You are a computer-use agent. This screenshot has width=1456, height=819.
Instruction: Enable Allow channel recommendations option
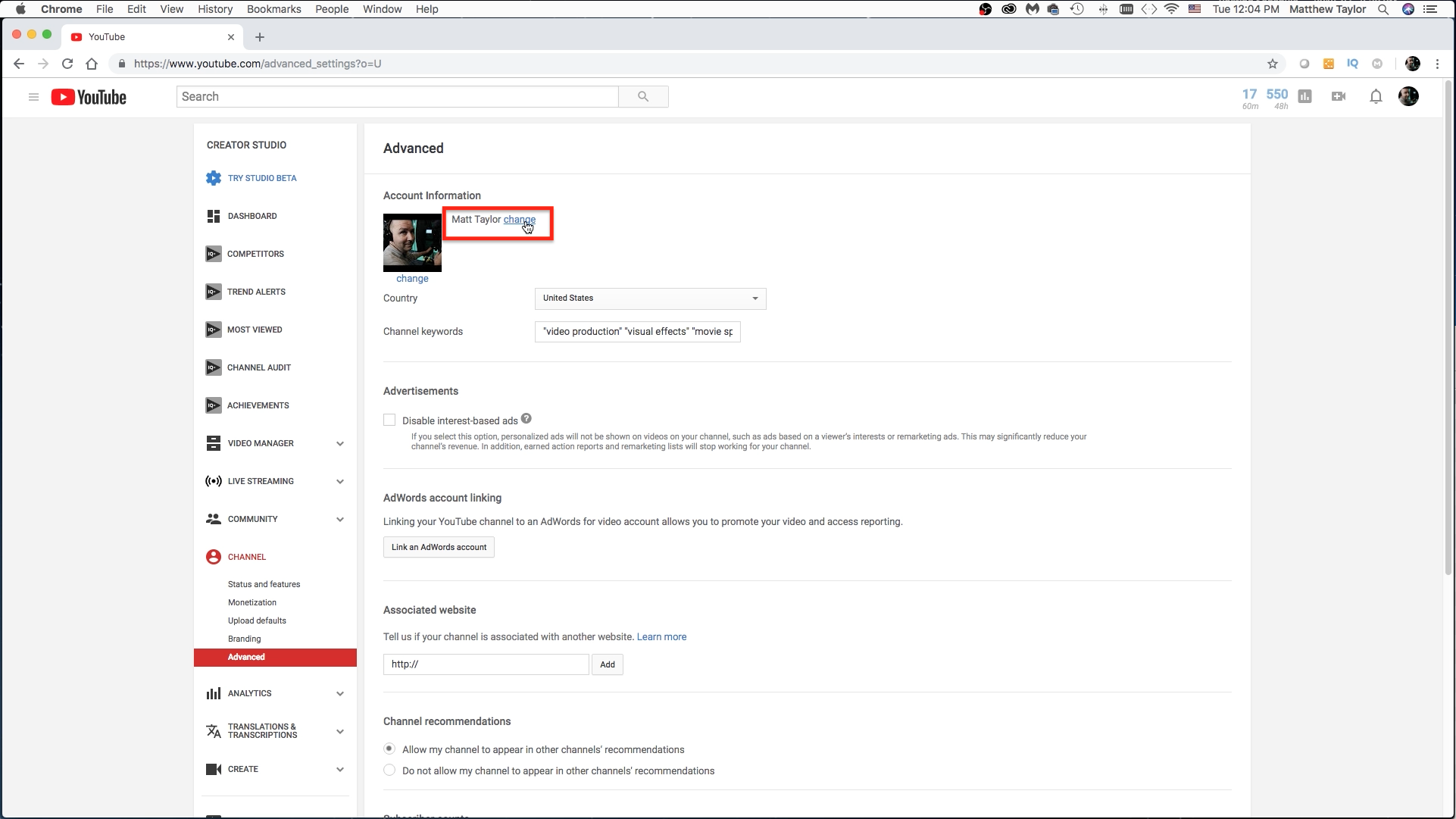pos(389,749)
